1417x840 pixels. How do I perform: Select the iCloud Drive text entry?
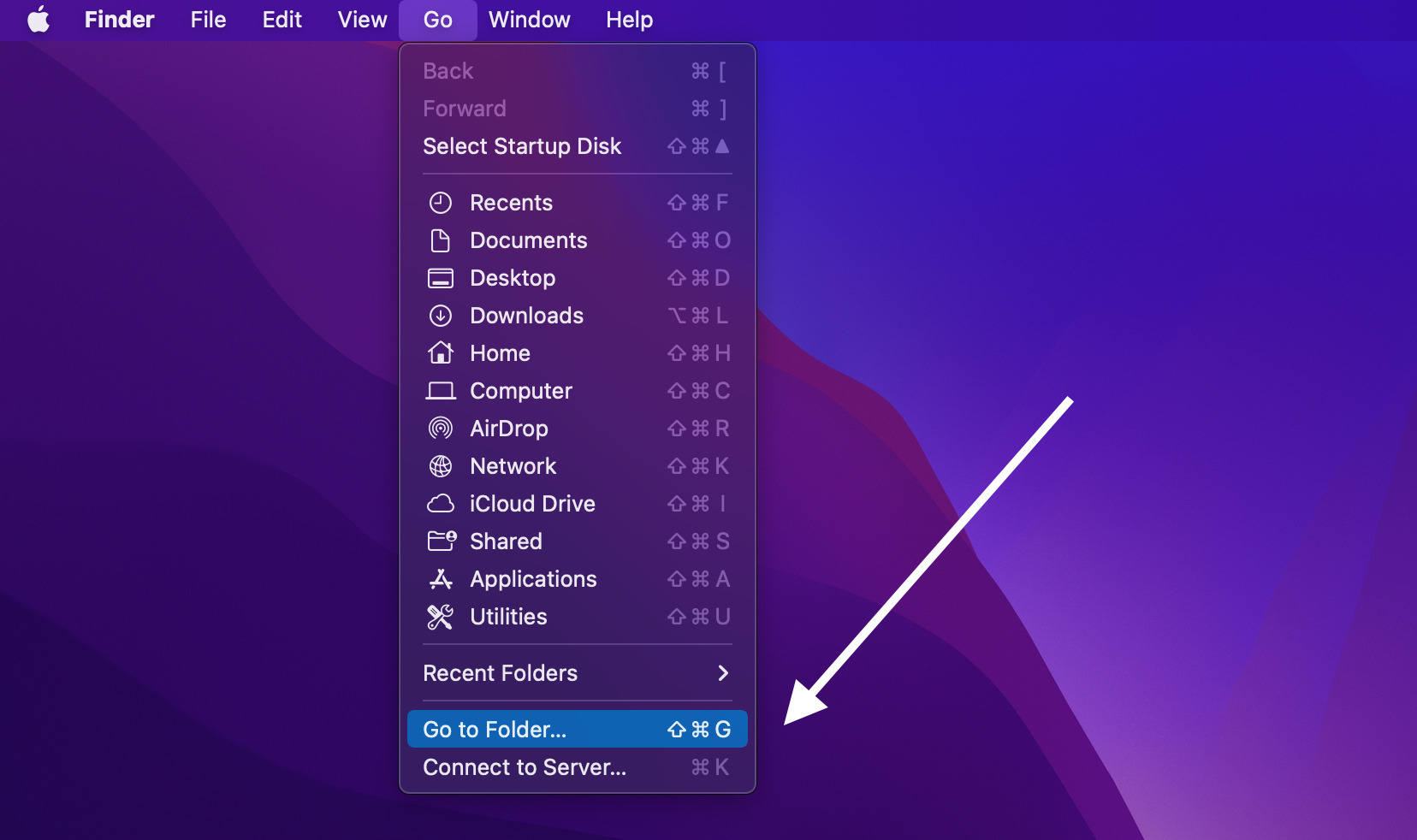(x=532, y=504)
